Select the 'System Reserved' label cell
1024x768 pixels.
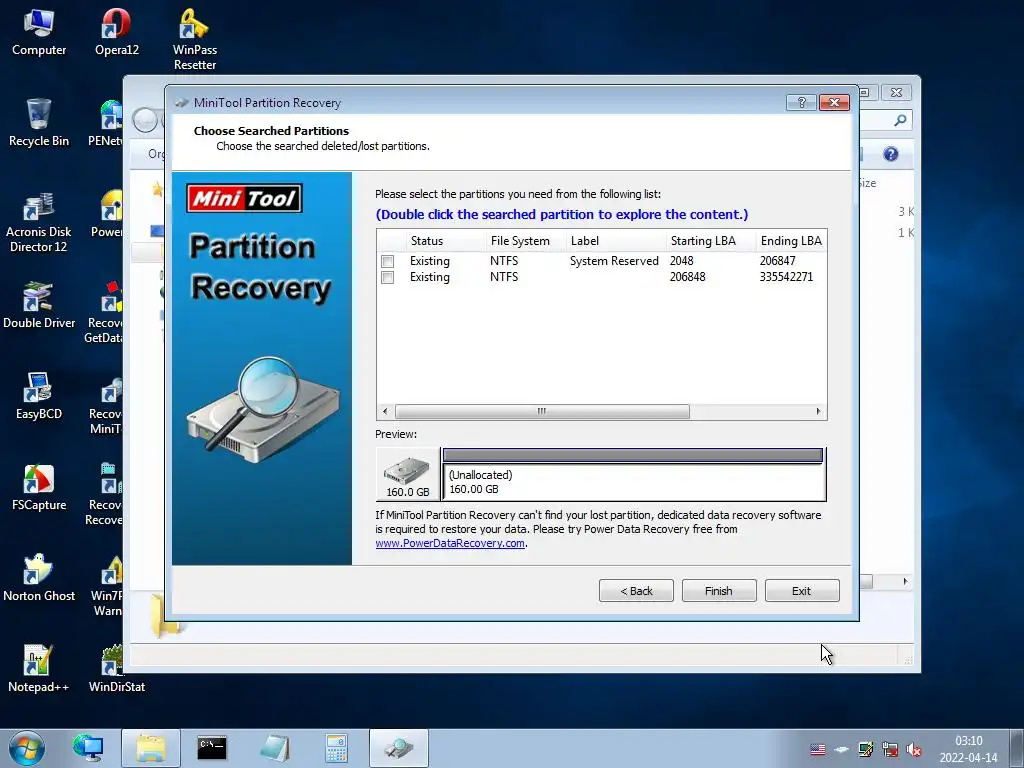(x=614, y=261)
